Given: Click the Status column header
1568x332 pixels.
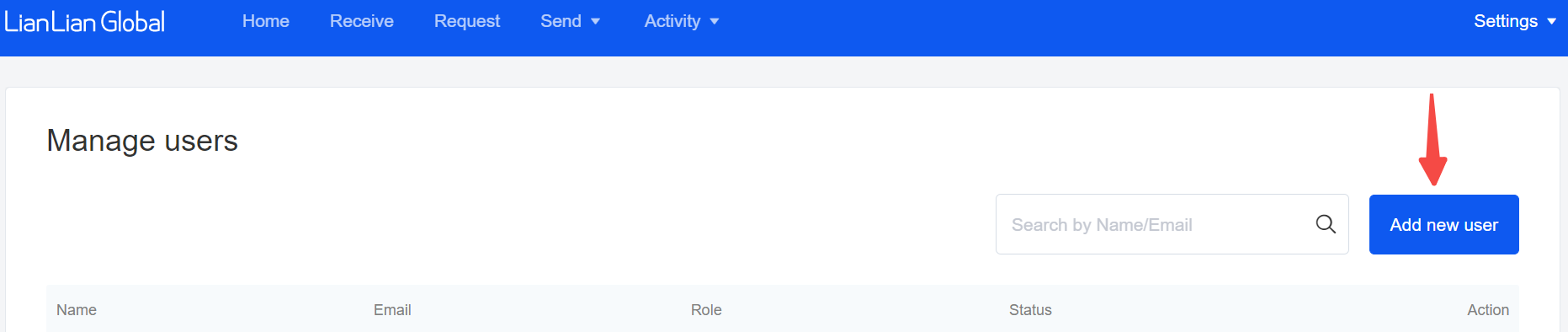Looking at the screenshot, I should tap(1030, 310).
